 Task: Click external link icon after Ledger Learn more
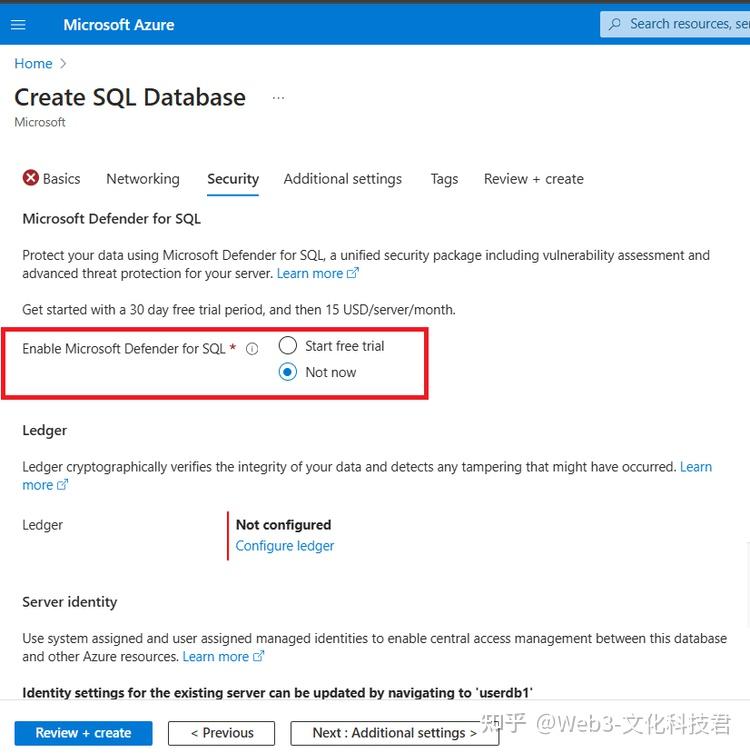tap(62, 485)
